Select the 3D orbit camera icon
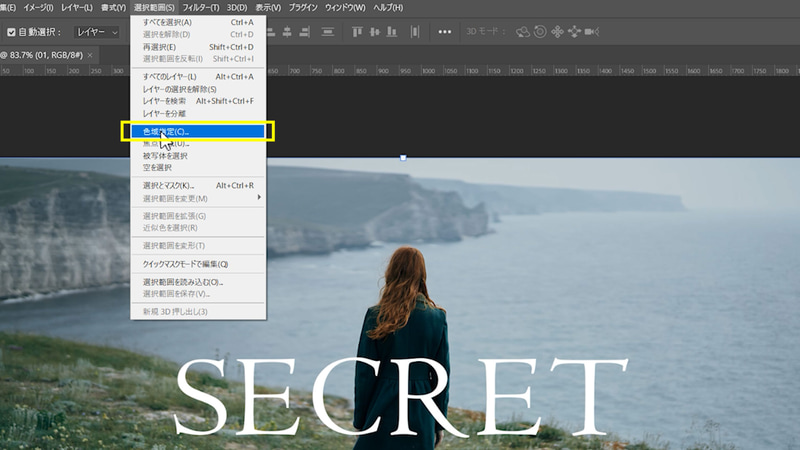The height and width of the screenshot is (450, 800). 522,32
